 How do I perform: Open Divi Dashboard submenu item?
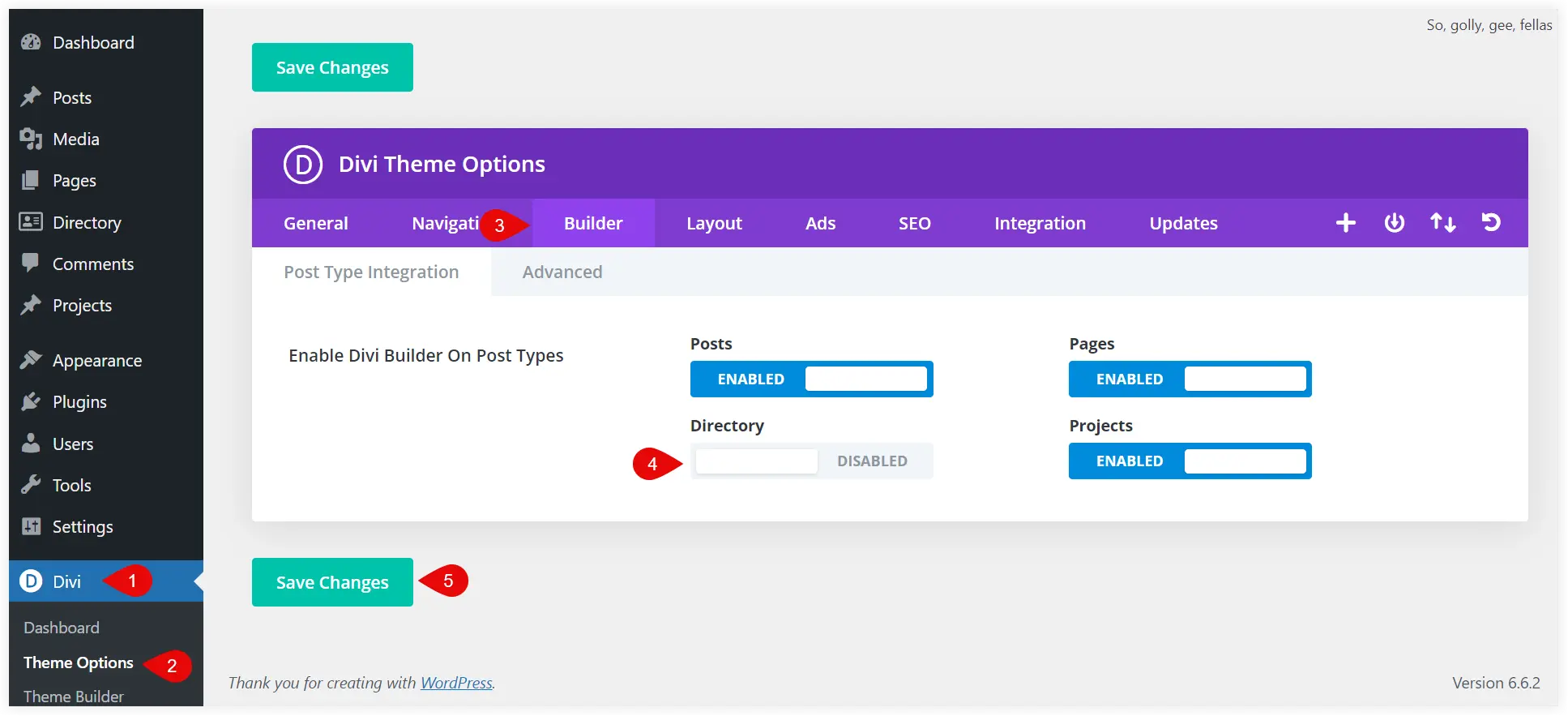click(62, 628)
